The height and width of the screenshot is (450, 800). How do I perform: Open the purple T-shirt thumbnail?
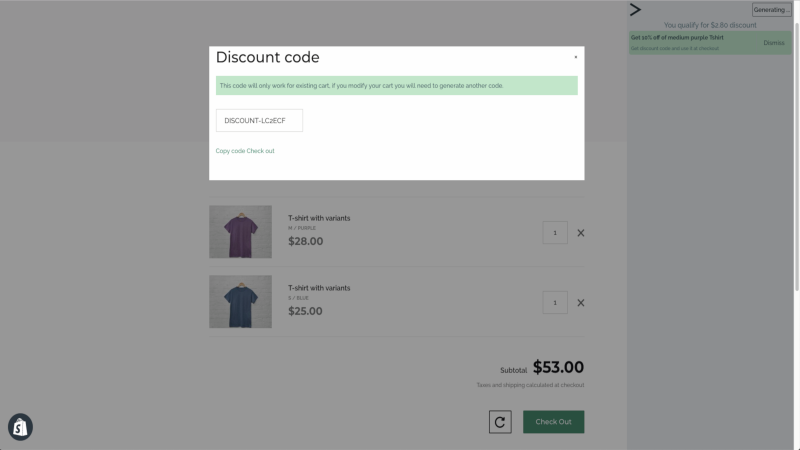tap(240, 232)
